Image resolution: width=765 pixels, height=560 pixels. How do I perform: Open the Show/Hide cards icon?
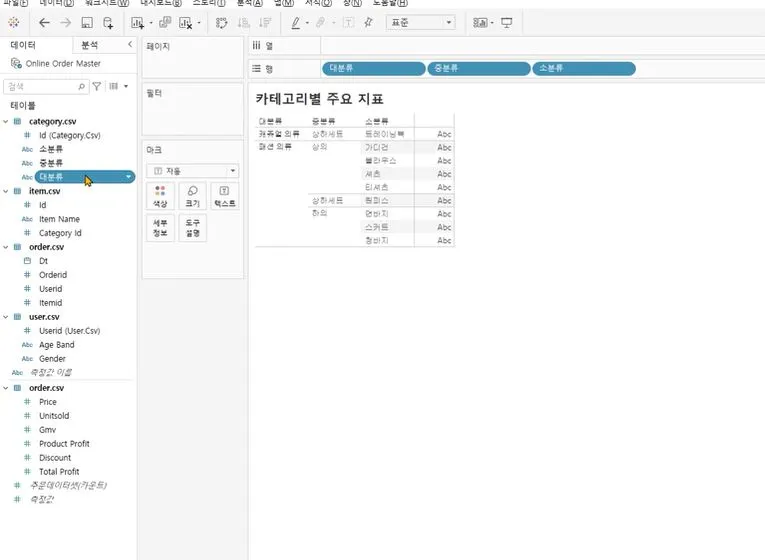(x=480, y=22)
